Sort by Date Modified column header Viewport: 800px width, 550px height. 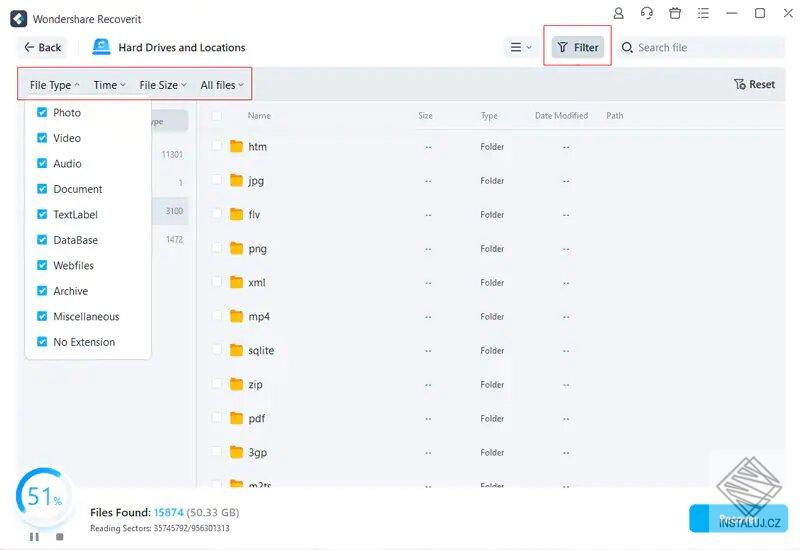561,116
